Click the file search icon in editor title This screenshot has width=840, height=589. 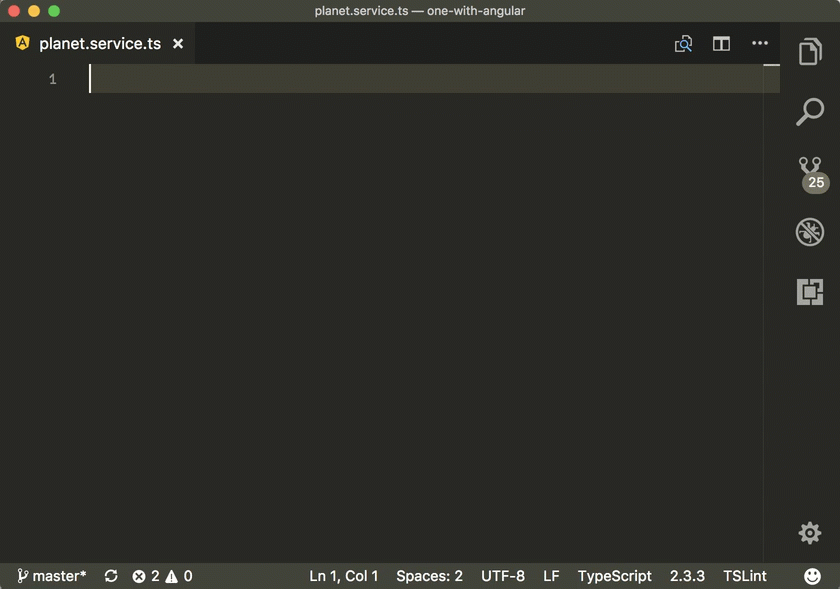683,43
